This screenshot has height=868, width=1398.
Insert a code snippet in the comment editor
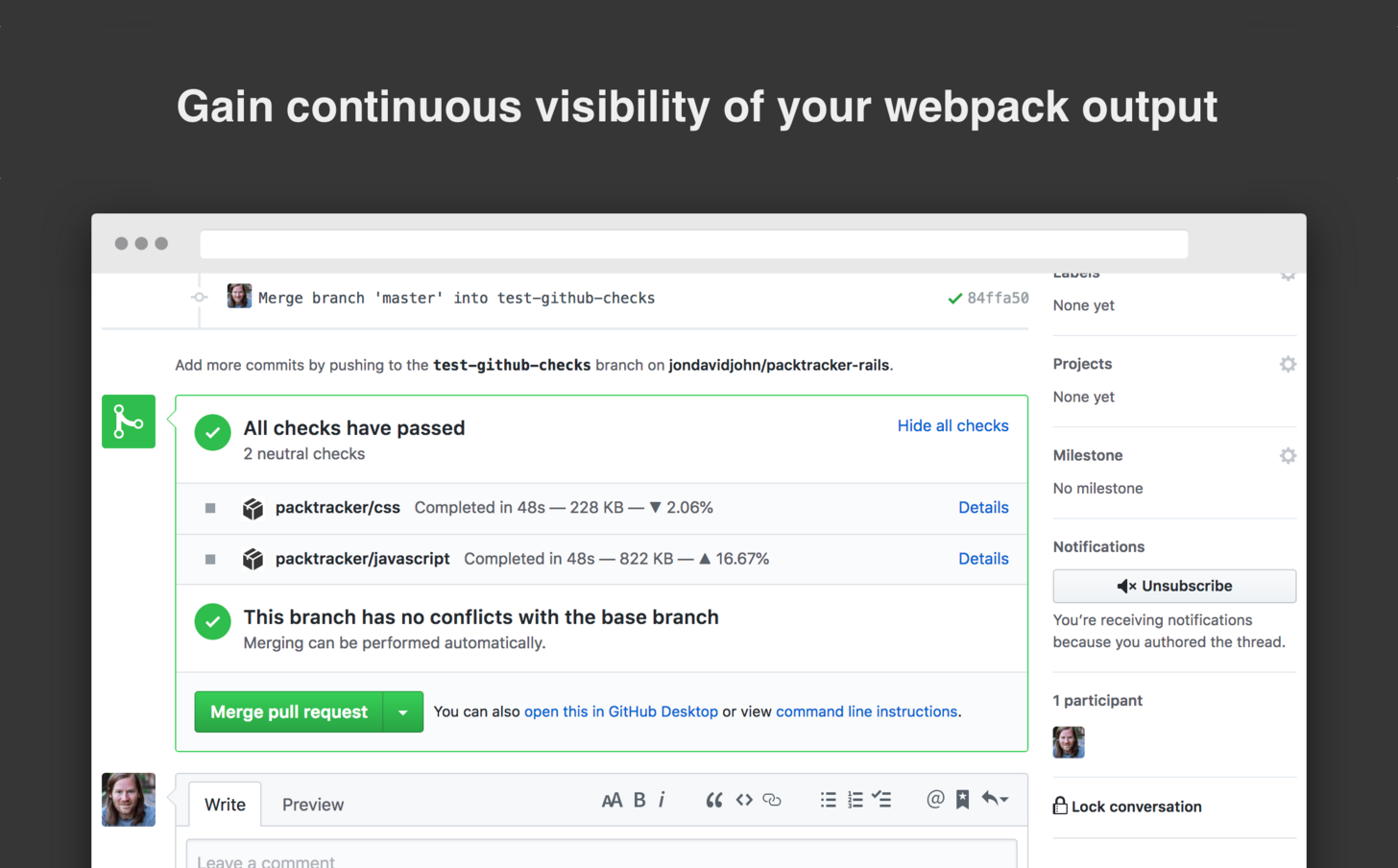pos(744,799)
